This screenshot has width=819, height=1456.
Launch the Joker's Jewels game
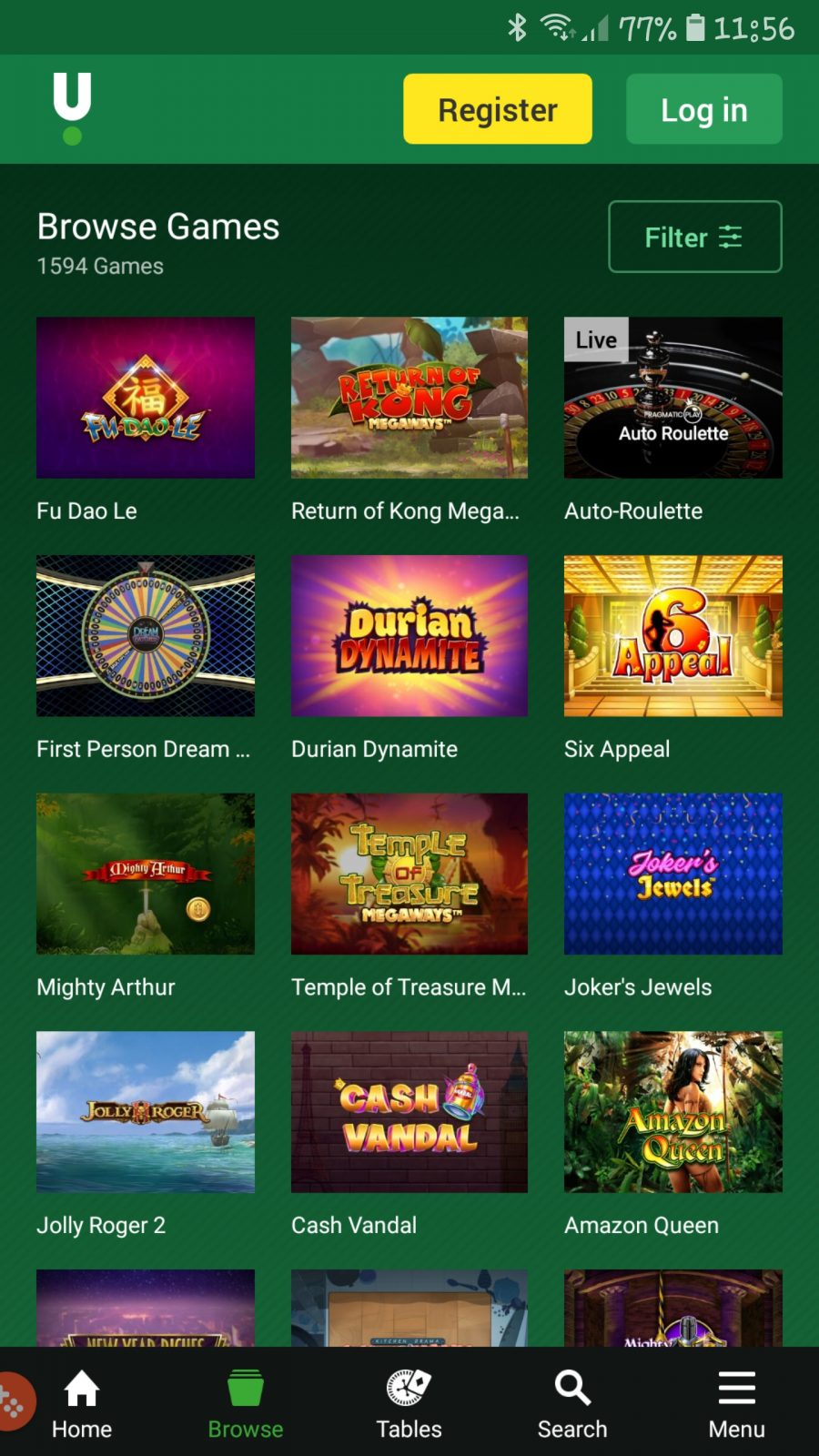click(x=673, y=874)
